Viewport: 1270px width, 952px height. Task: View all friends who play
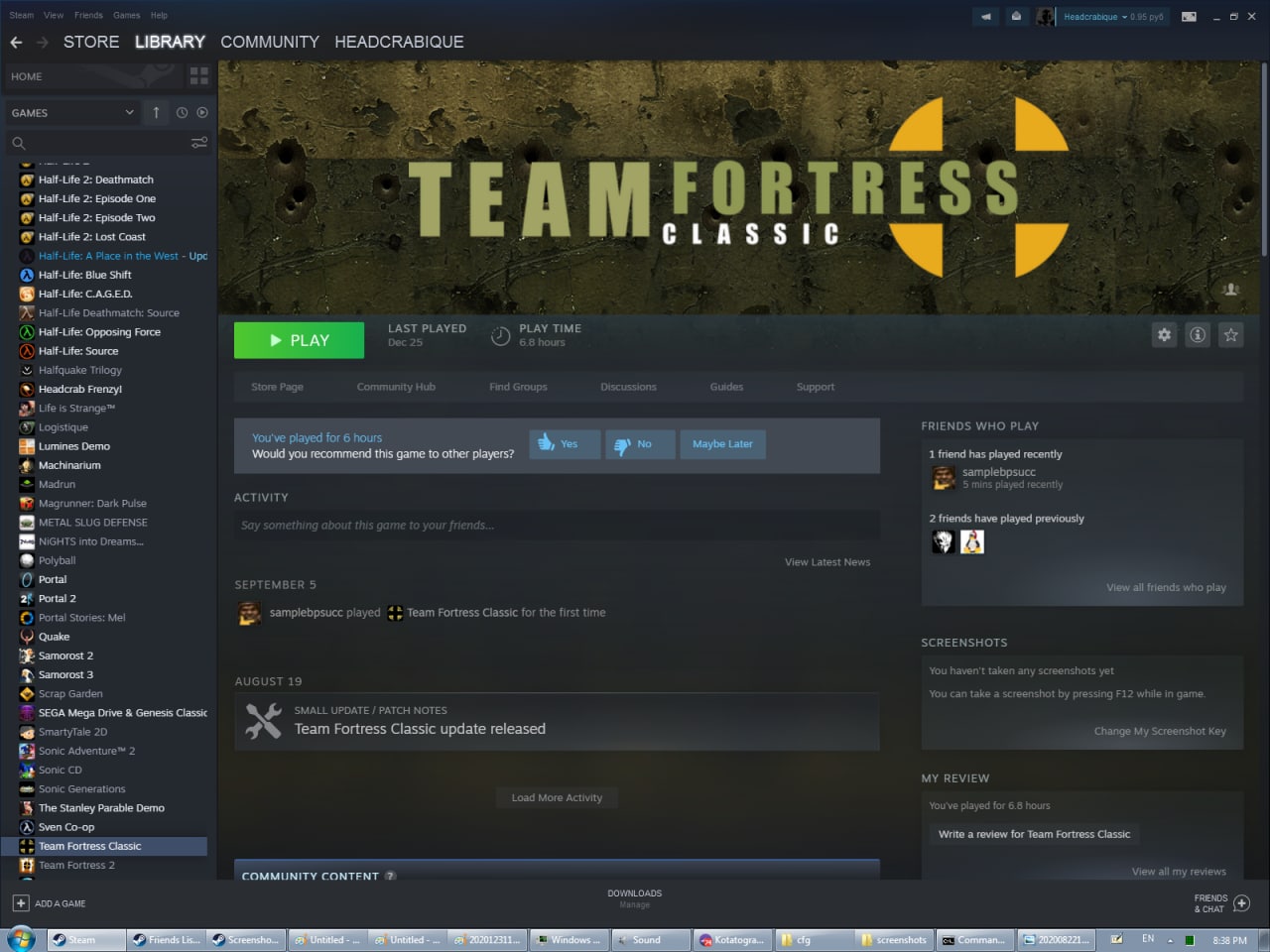[1166, 587]
